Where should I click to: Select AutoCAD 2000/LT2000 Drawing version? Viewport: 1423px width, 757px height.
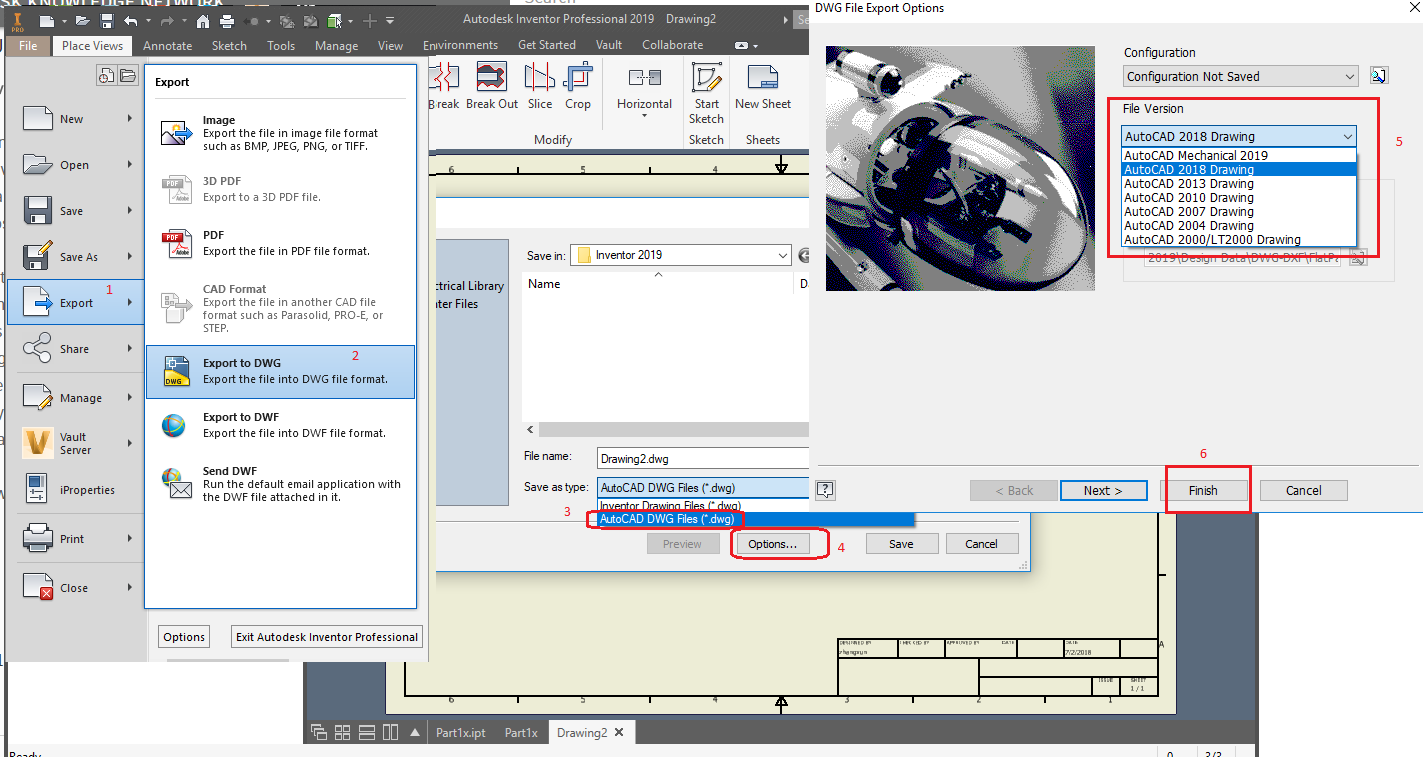pos(1239,239)
